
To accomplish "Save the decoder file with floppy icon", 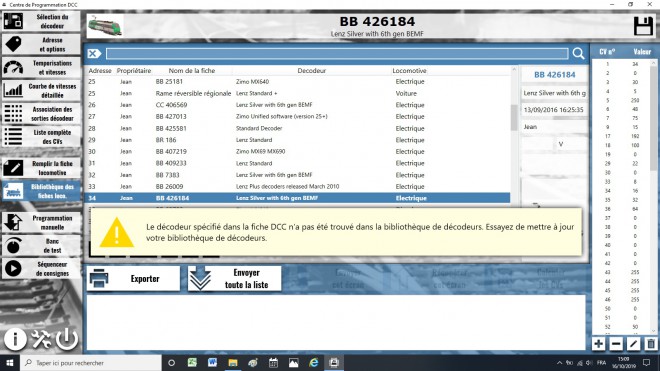I will pos(643,26).
